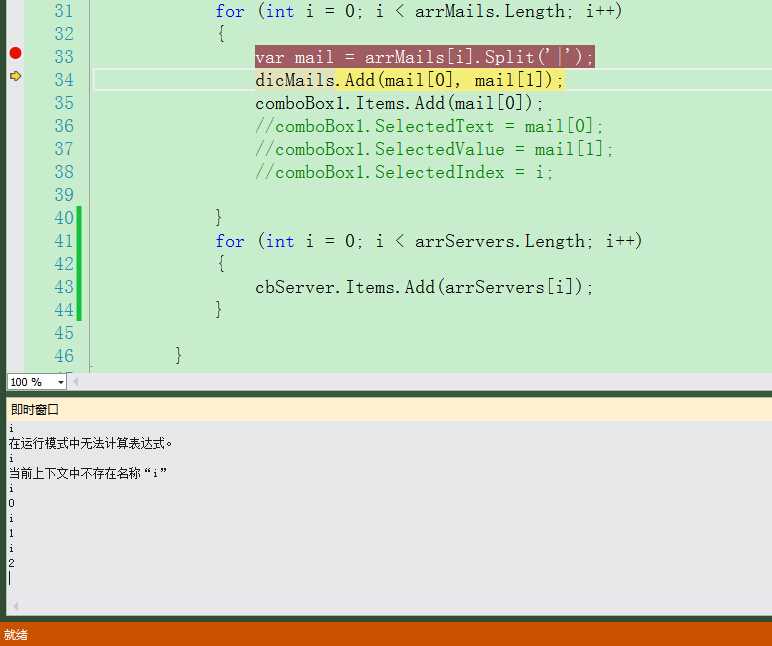Viewport: 772px width, 646px height.
Task: Click the for loop over arrMails.Length
Action: pyautogui.click(x=419, y=11)
